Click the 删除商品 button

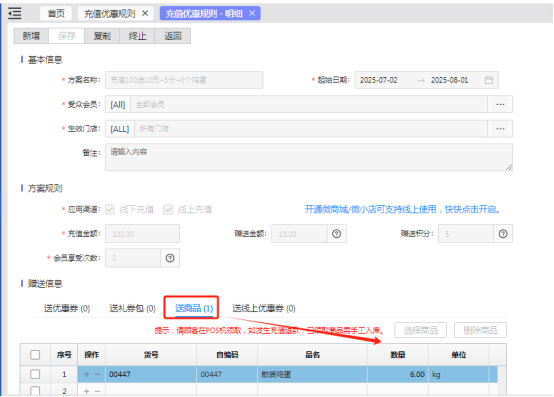pyautogui.click(x=481, y=330)
